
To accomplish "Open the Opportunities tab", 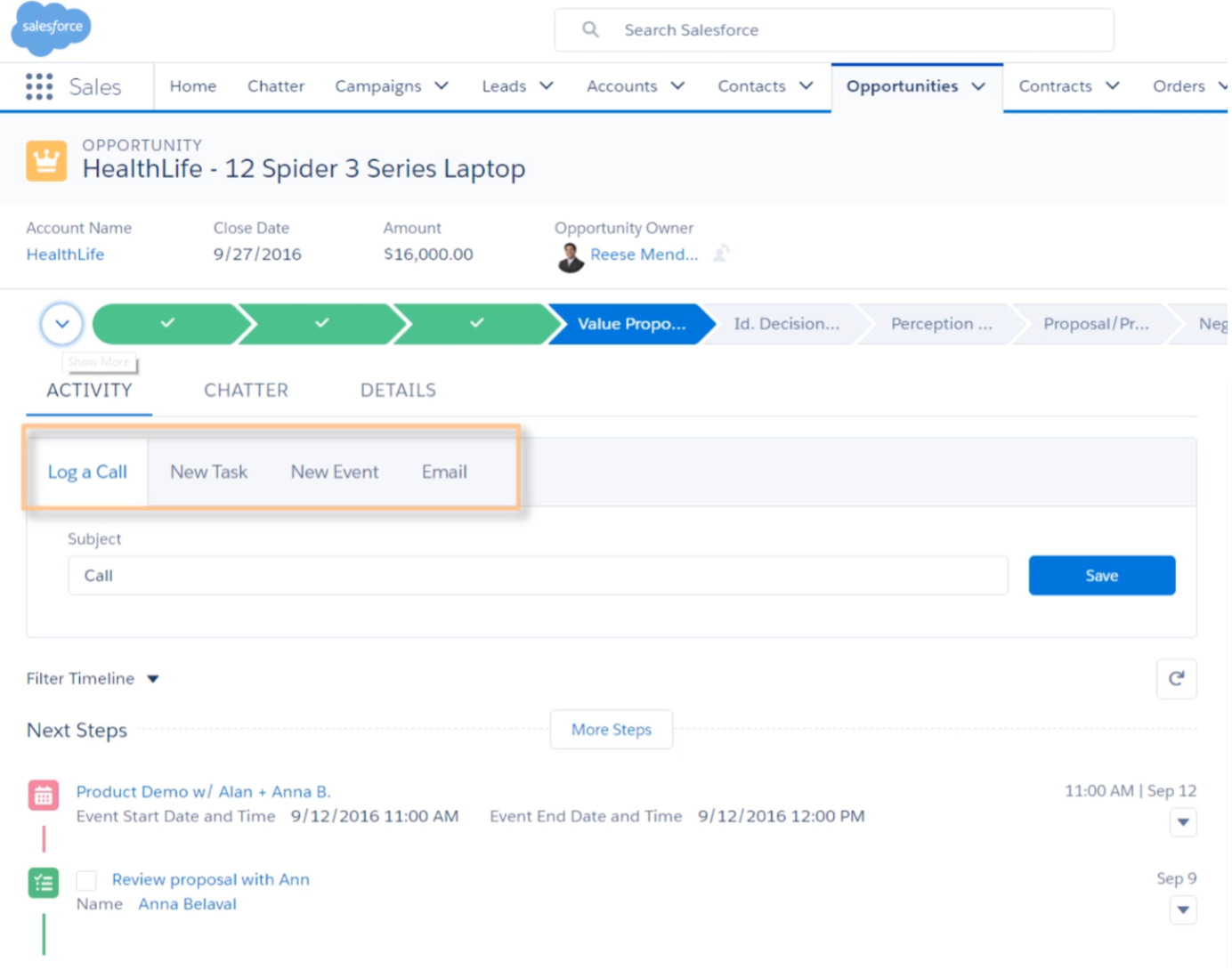I will tap(902, 86).
